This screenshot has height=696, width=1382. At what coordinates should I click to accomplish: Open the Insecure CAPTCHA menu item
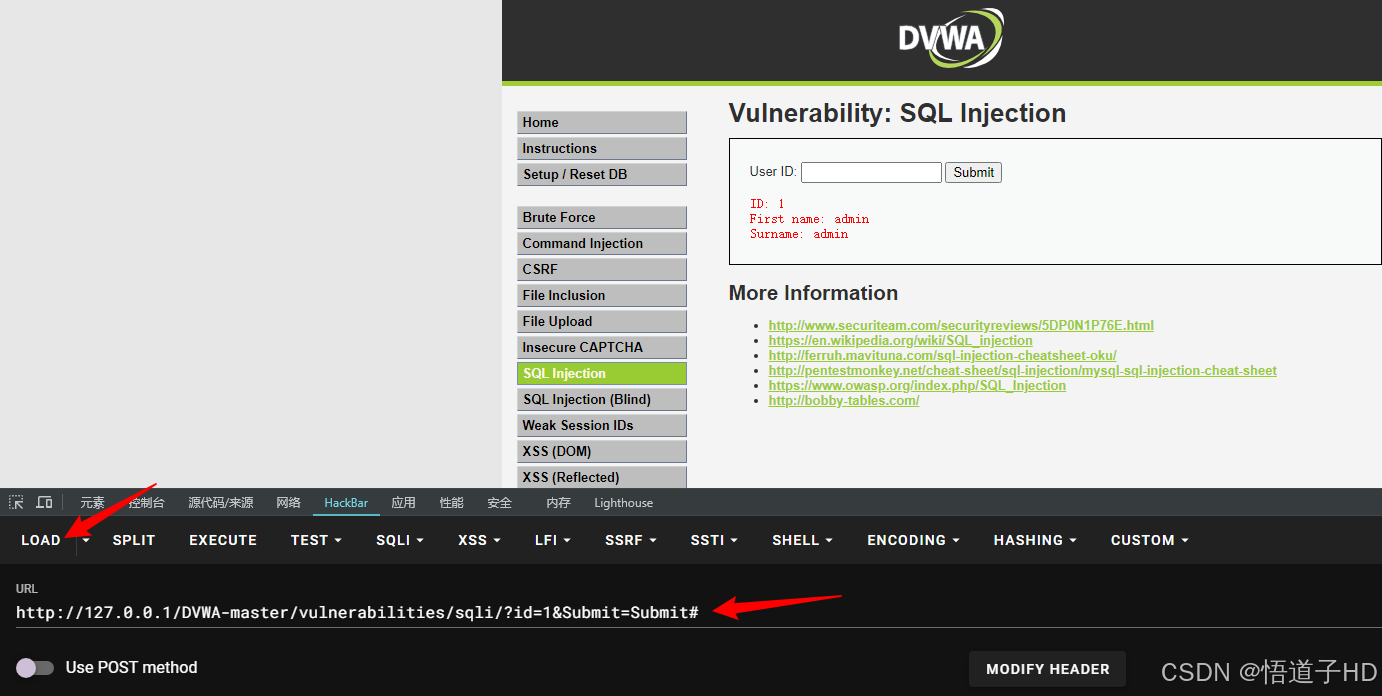coord(602,347)
